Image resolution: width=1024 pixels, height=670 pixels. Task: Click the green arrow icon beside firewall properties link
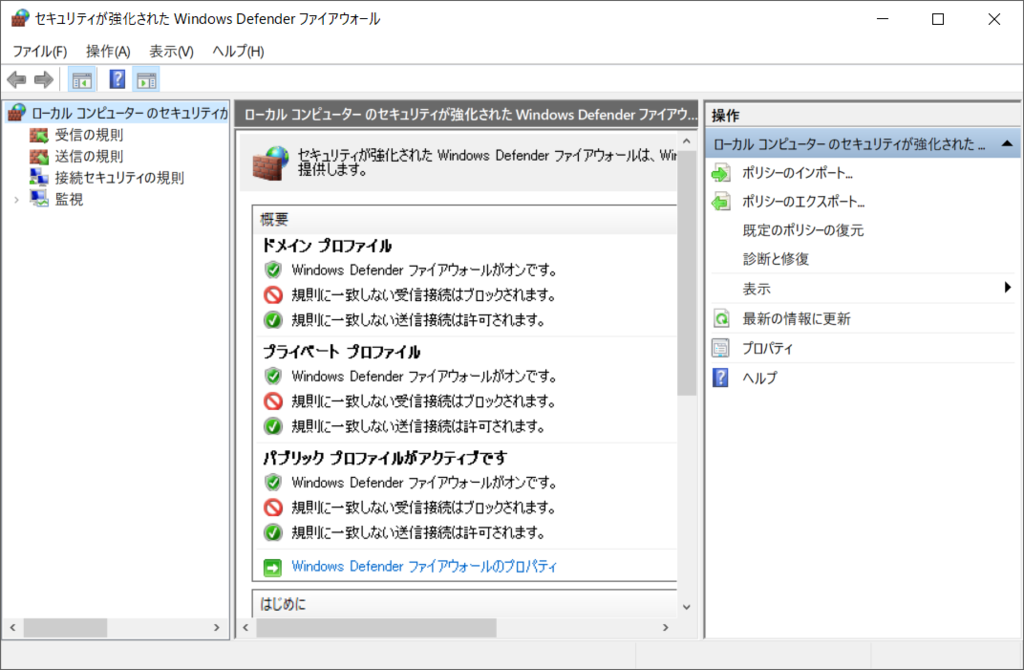click(x=272, y=567)
